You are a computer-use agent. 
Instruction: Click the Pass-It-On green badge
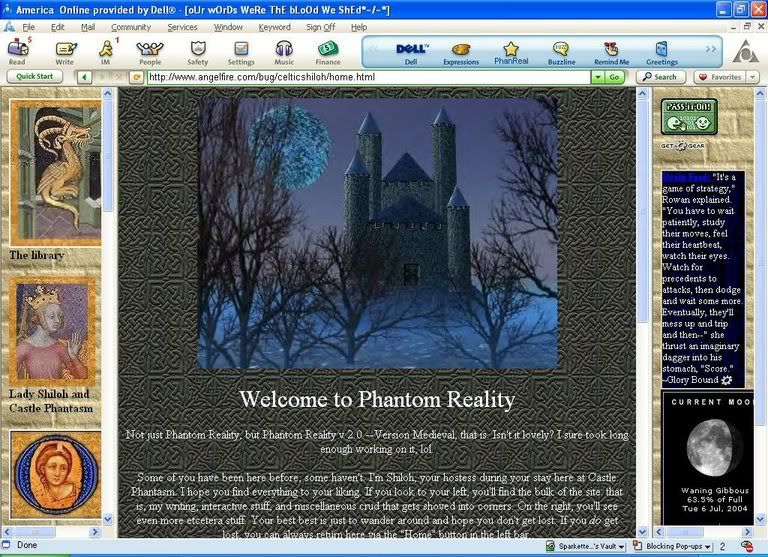click(689, 117)
